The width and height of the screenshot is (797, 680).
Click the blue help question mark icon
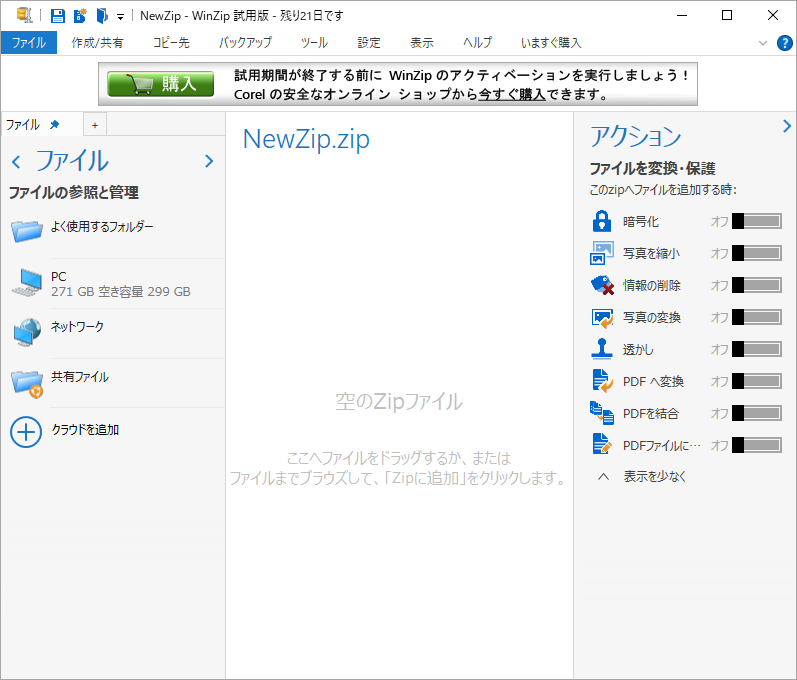pos(784,43)
